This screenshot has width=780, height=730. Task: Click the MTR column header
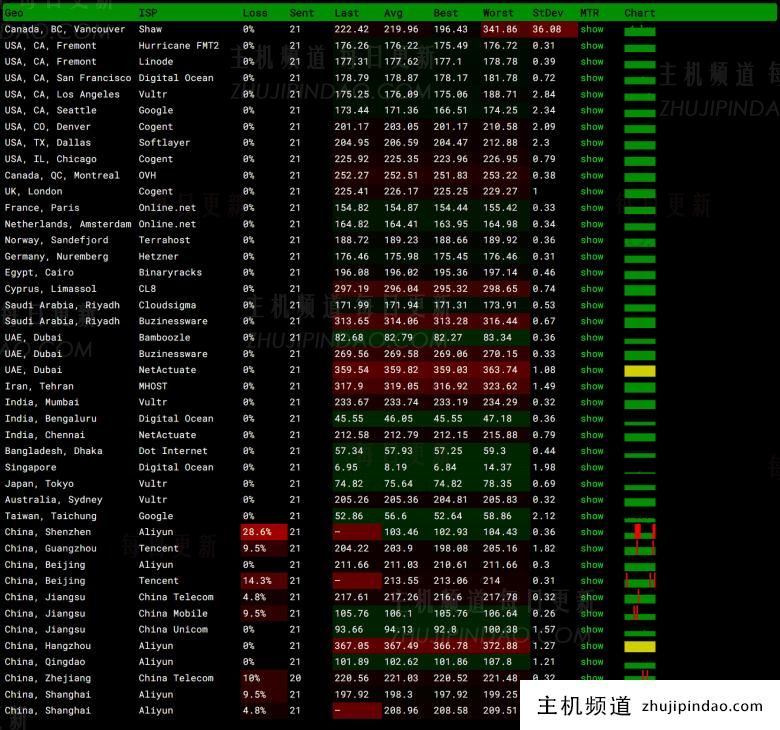click(x=589, y=13)
